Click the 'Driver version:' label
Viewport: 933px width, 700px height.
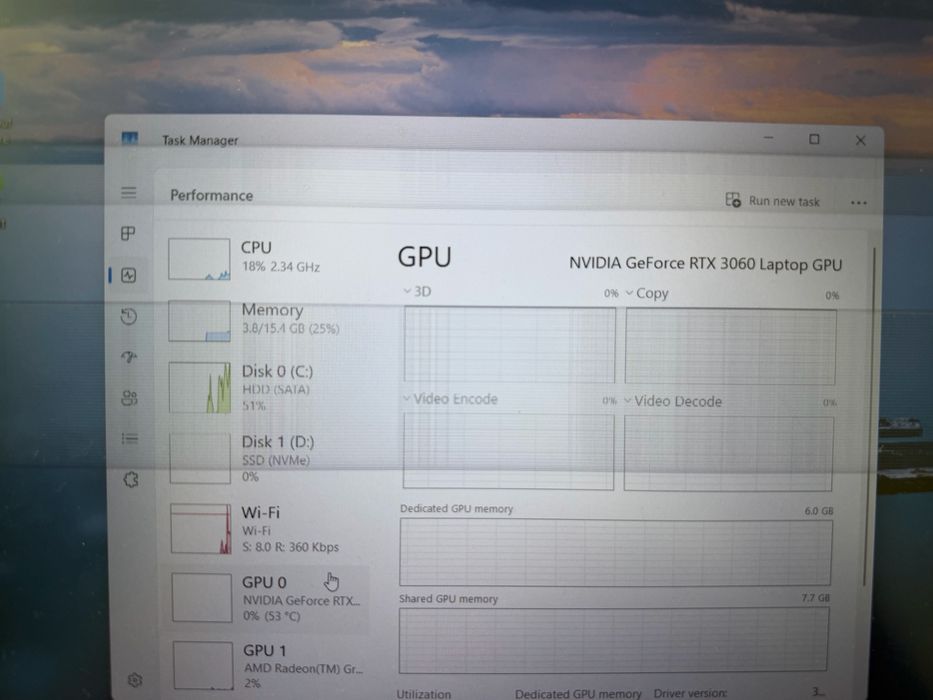(x=690, y=693)
